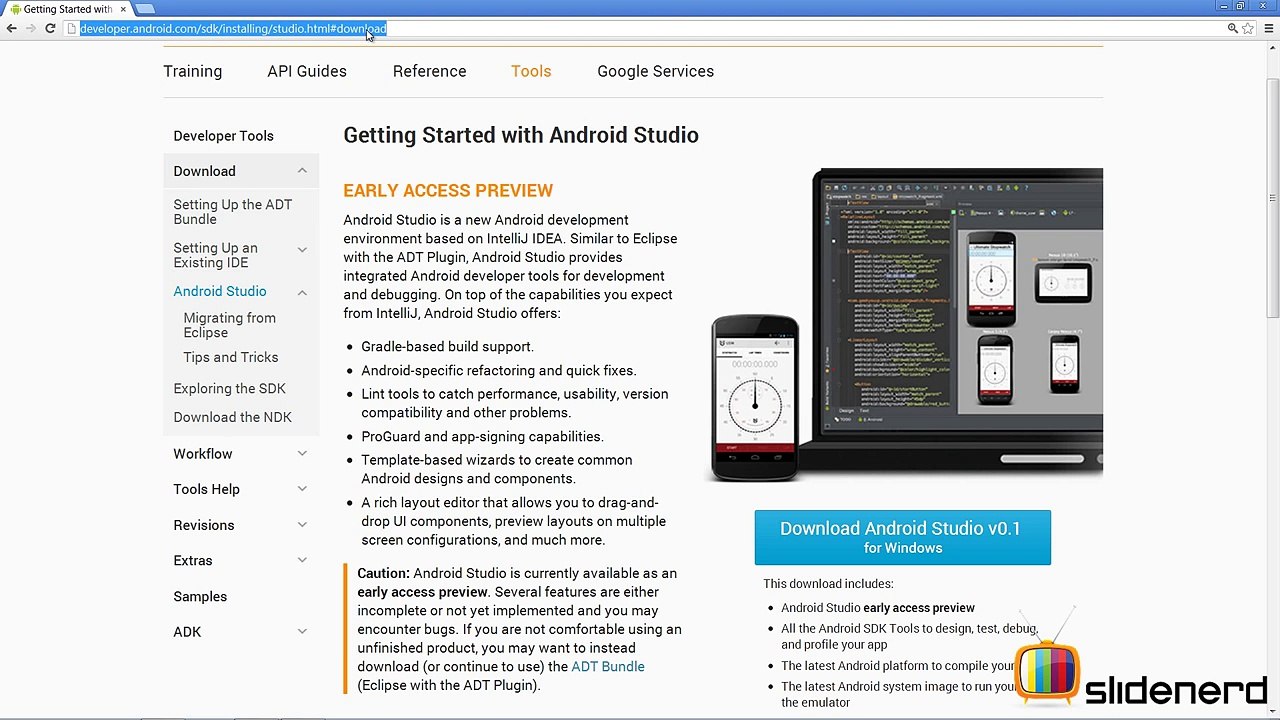
Task: Click the zoom magnifier icon in the address bar
Action: (1233, 29)
